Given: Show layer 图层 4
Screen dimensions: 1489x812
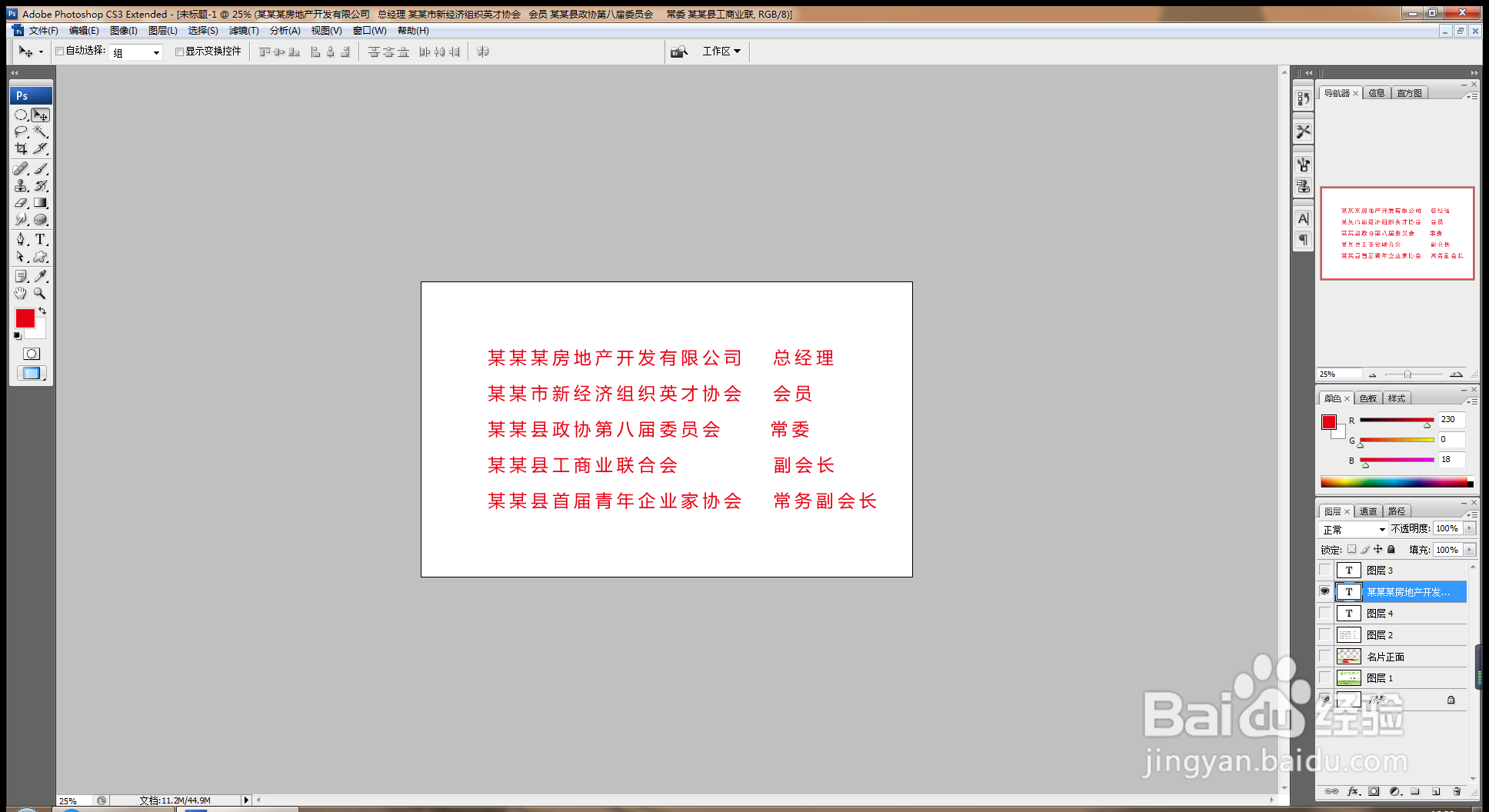Looking at the screenshot, I should tap(1324, 613).
